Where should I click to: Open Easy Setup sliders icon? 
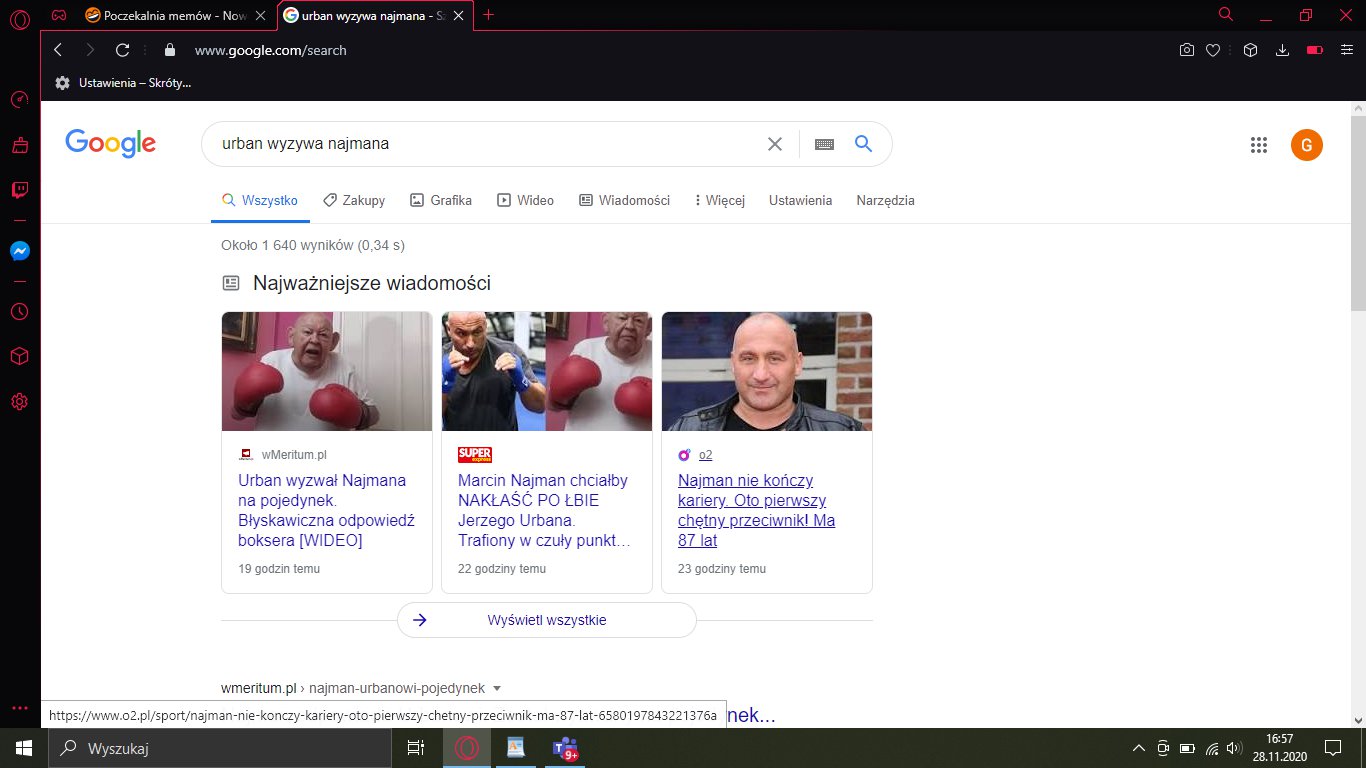pyautogui.click(x=1347, y=50)
